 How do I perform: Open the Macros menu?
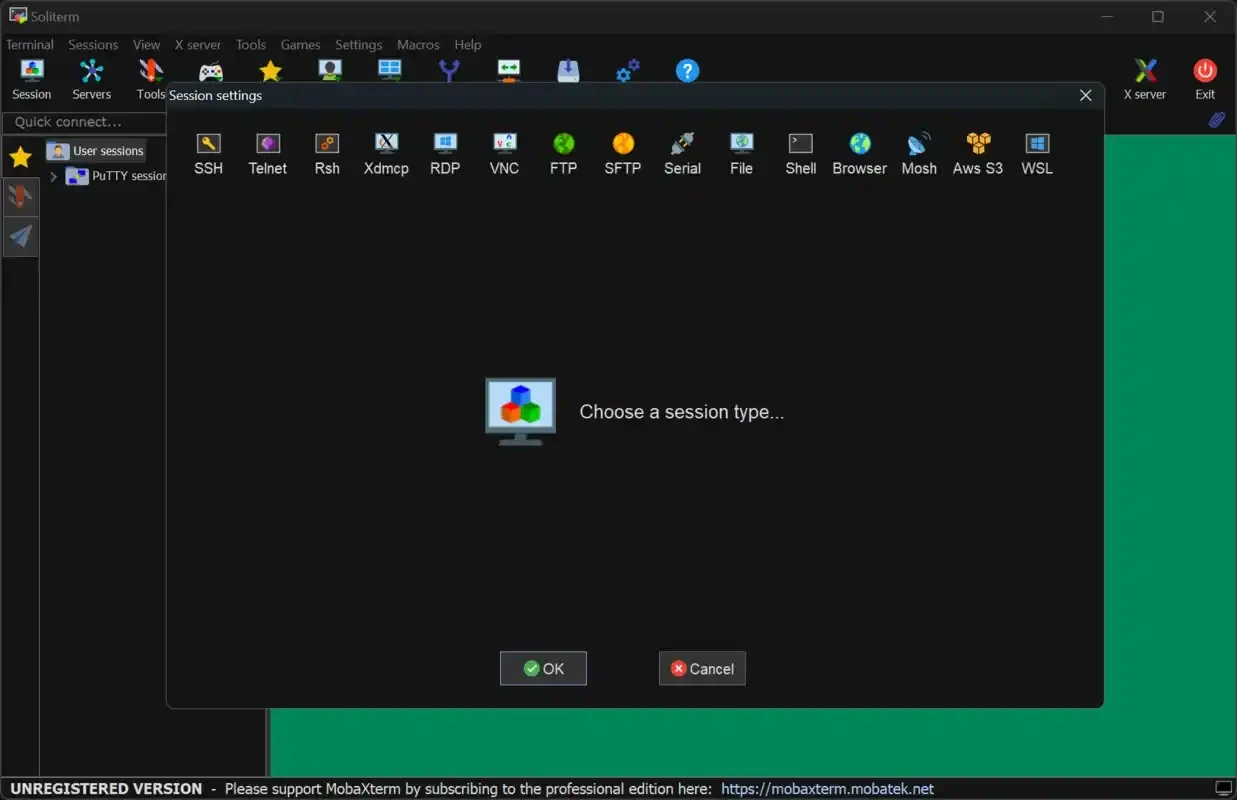coord(418,44)
